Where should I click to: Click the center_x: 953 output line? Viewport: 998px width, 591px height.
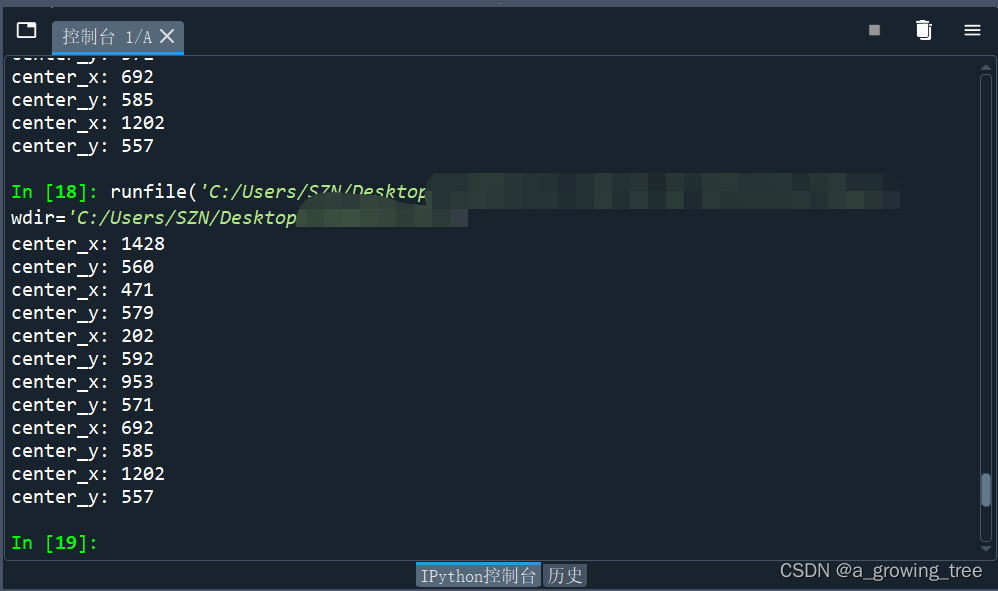coord(83,382)
